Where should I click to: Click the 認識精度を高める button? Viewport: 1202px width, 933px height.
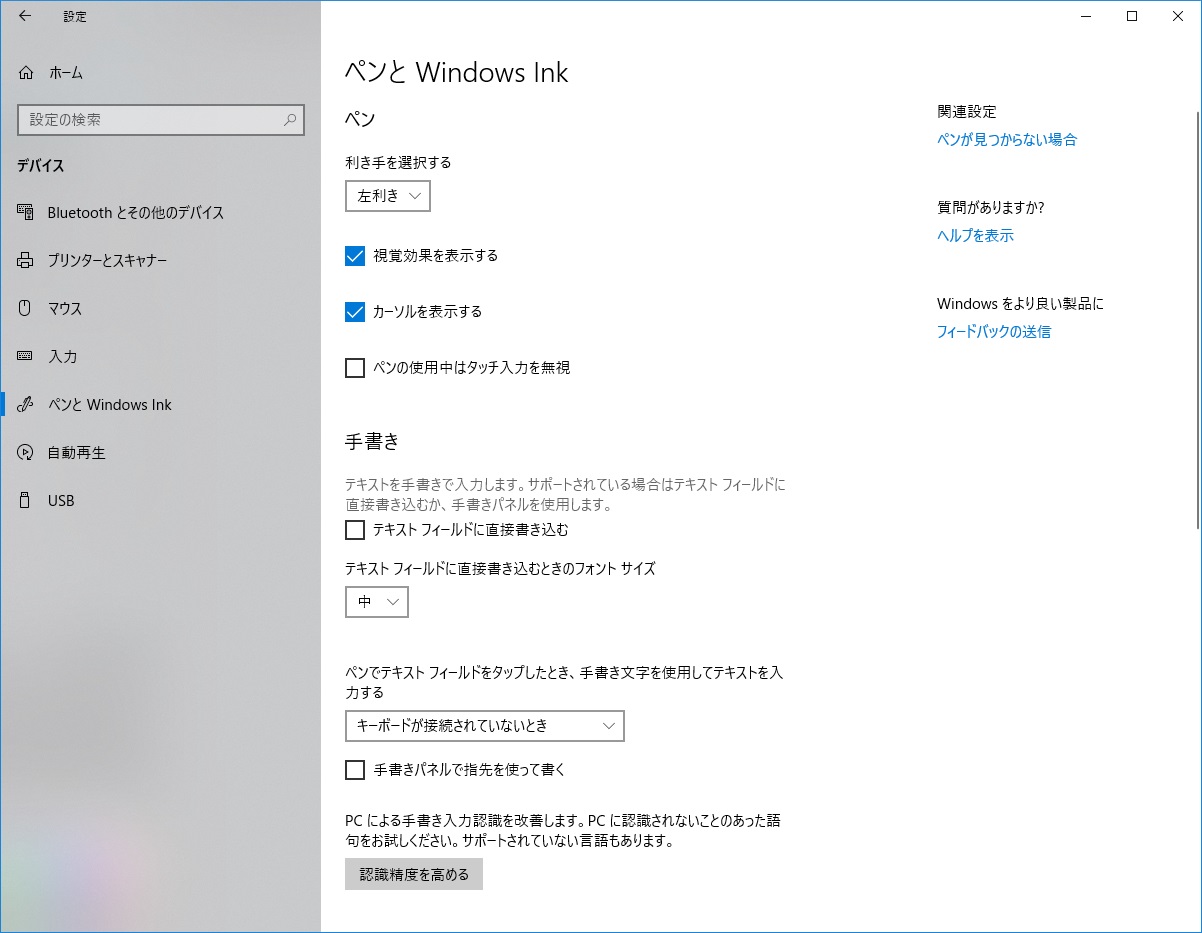pyautogui.click(x=414, y=874)
